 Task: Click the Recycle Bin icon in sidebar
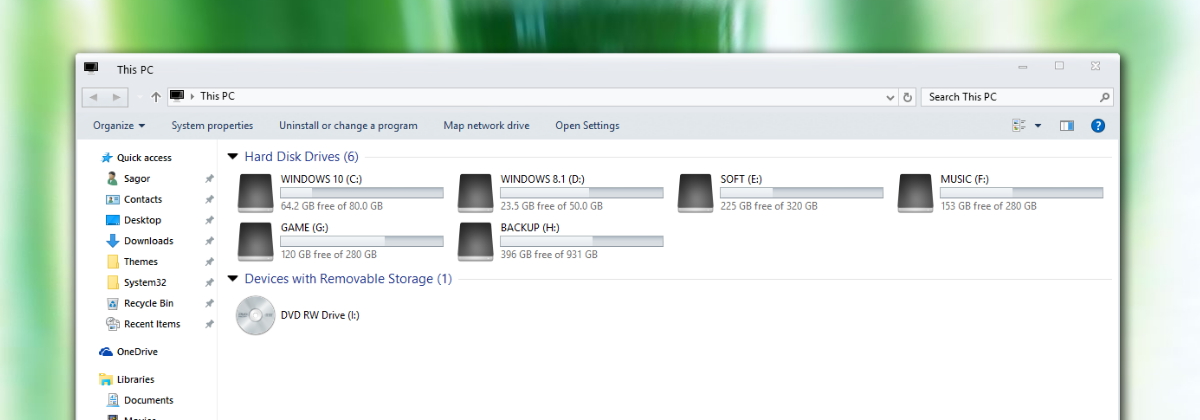tap(113, 303)
